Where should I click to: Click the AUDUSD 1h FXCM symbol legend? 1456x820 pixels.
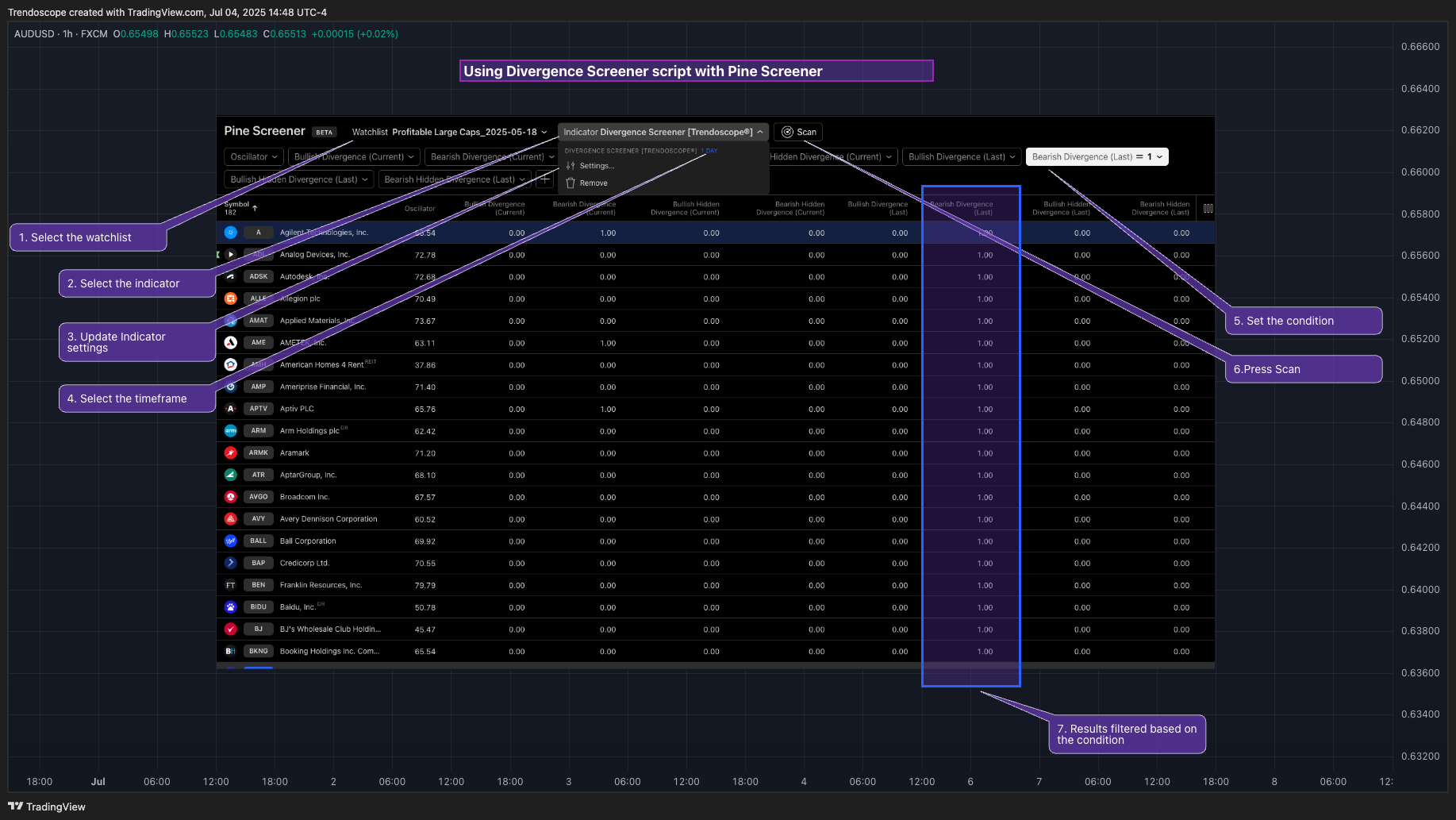tap(61, 34)
